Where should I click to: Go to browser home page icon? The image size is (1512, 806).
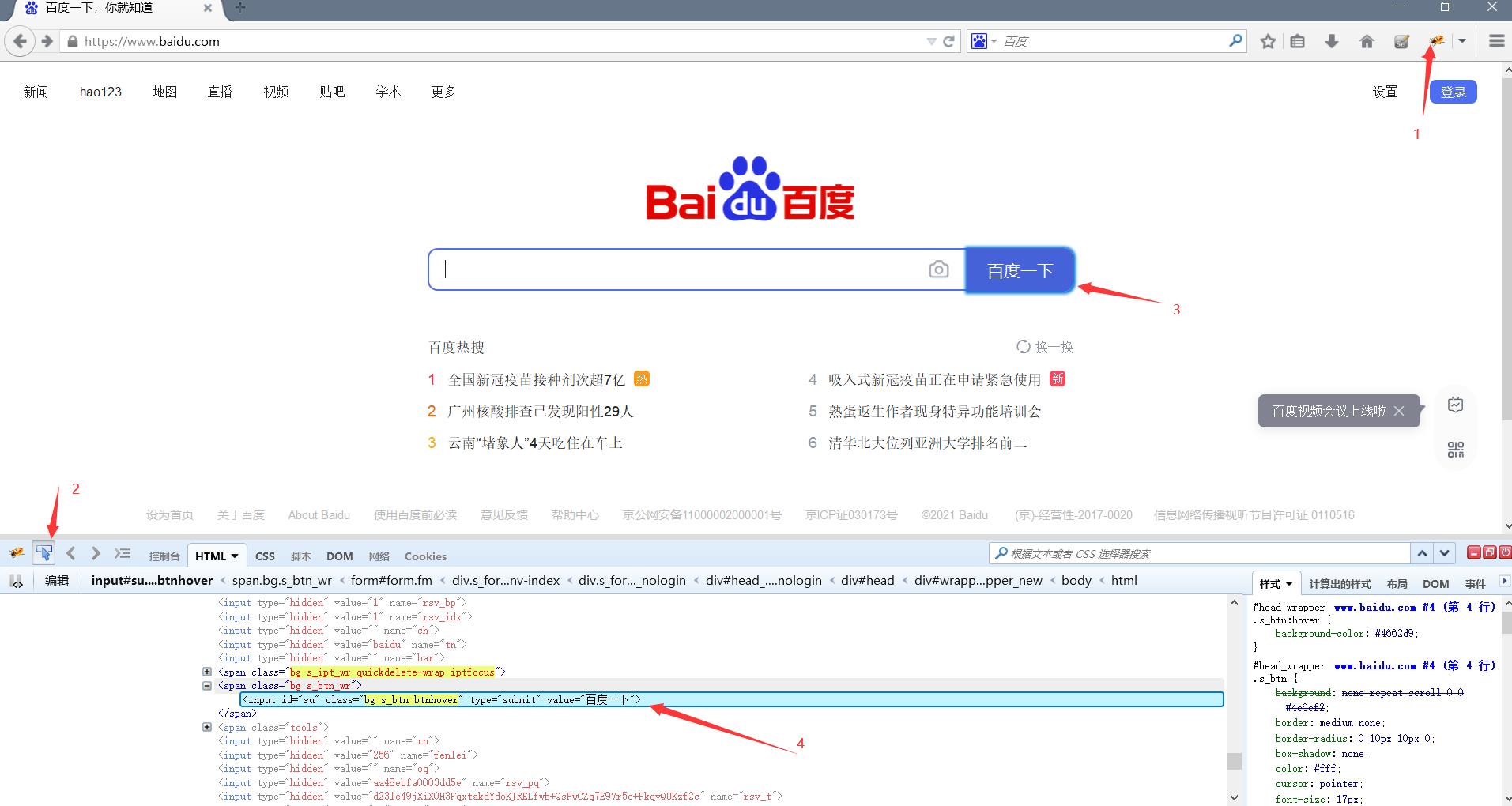pos(1367,41)
